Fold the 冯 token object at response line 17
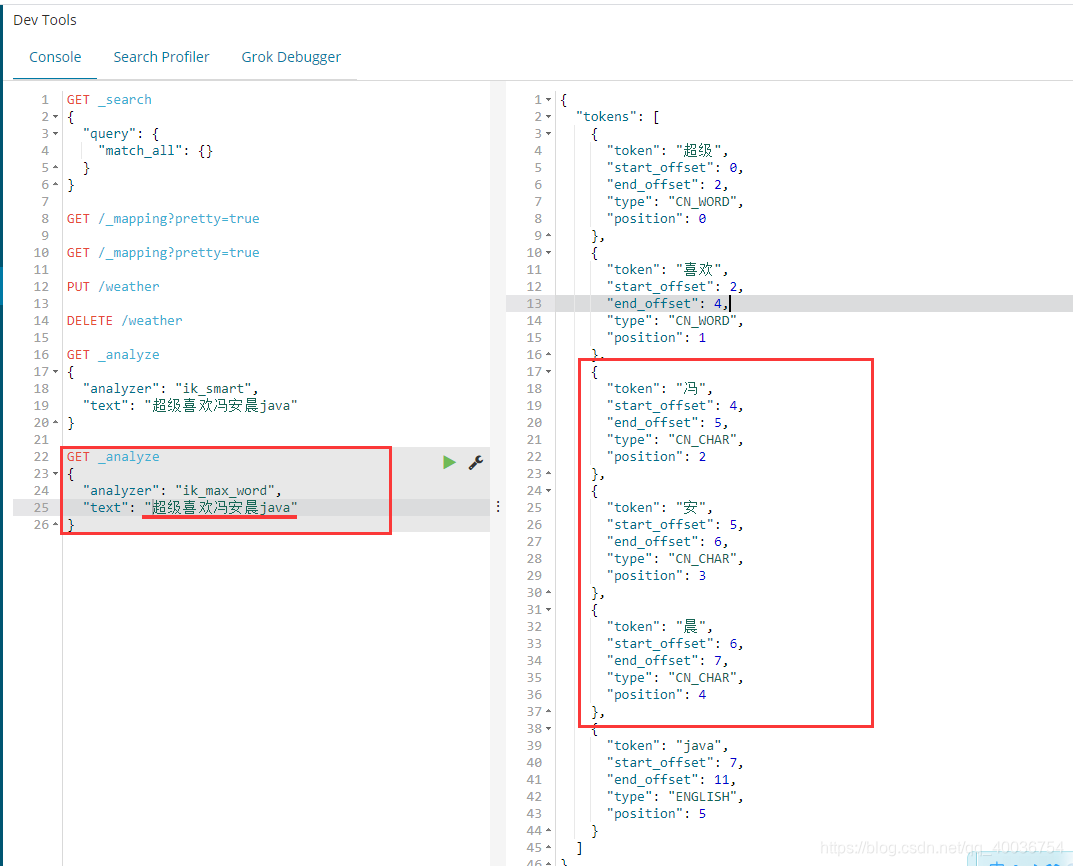Image resolution: width=1073 pixels, height=866 pixels. (x=548, y=372)
